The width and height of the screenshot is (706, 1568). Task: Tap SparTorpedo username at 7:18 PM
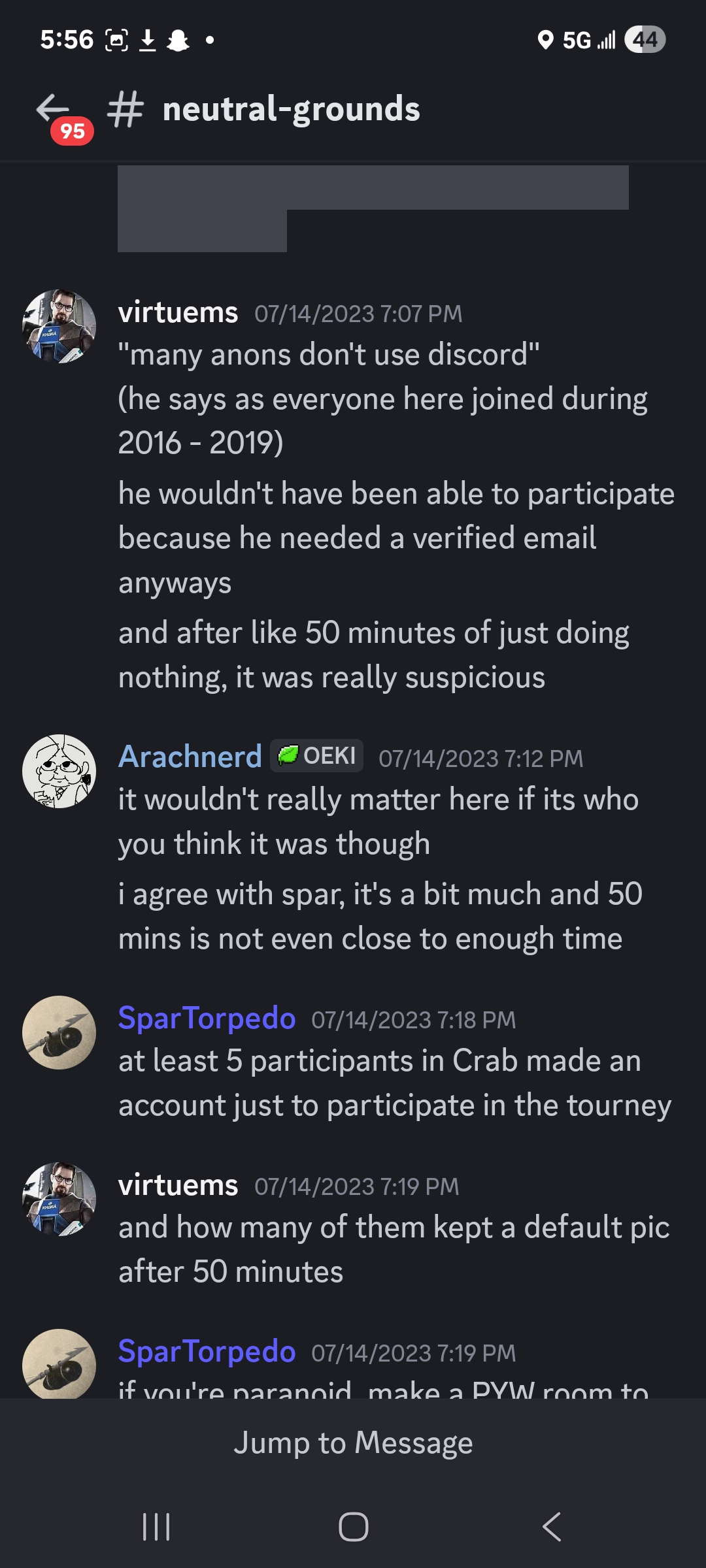coord(207,1018)
